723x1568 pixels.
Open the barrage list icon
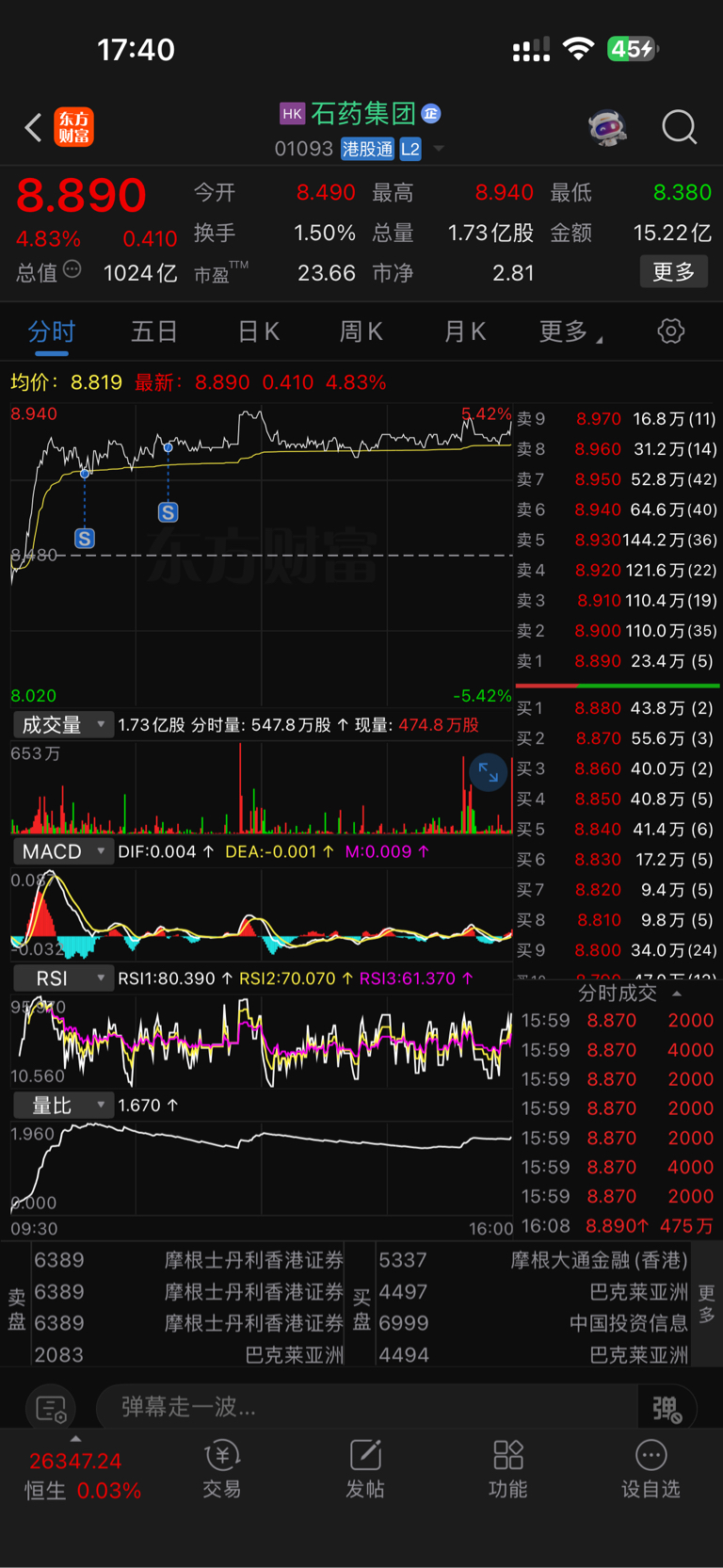51,1409
